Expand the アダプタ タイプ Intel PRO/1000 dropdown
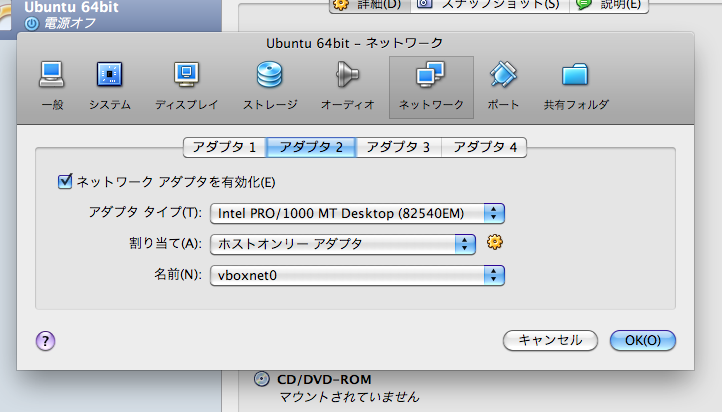 pos(358,212)
